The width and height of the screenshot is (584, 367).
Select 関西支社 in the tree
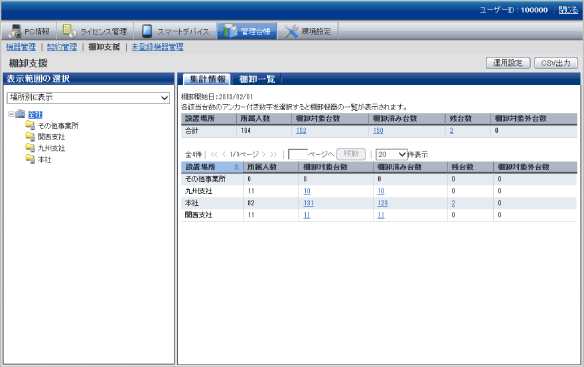[x=51, y=137]
